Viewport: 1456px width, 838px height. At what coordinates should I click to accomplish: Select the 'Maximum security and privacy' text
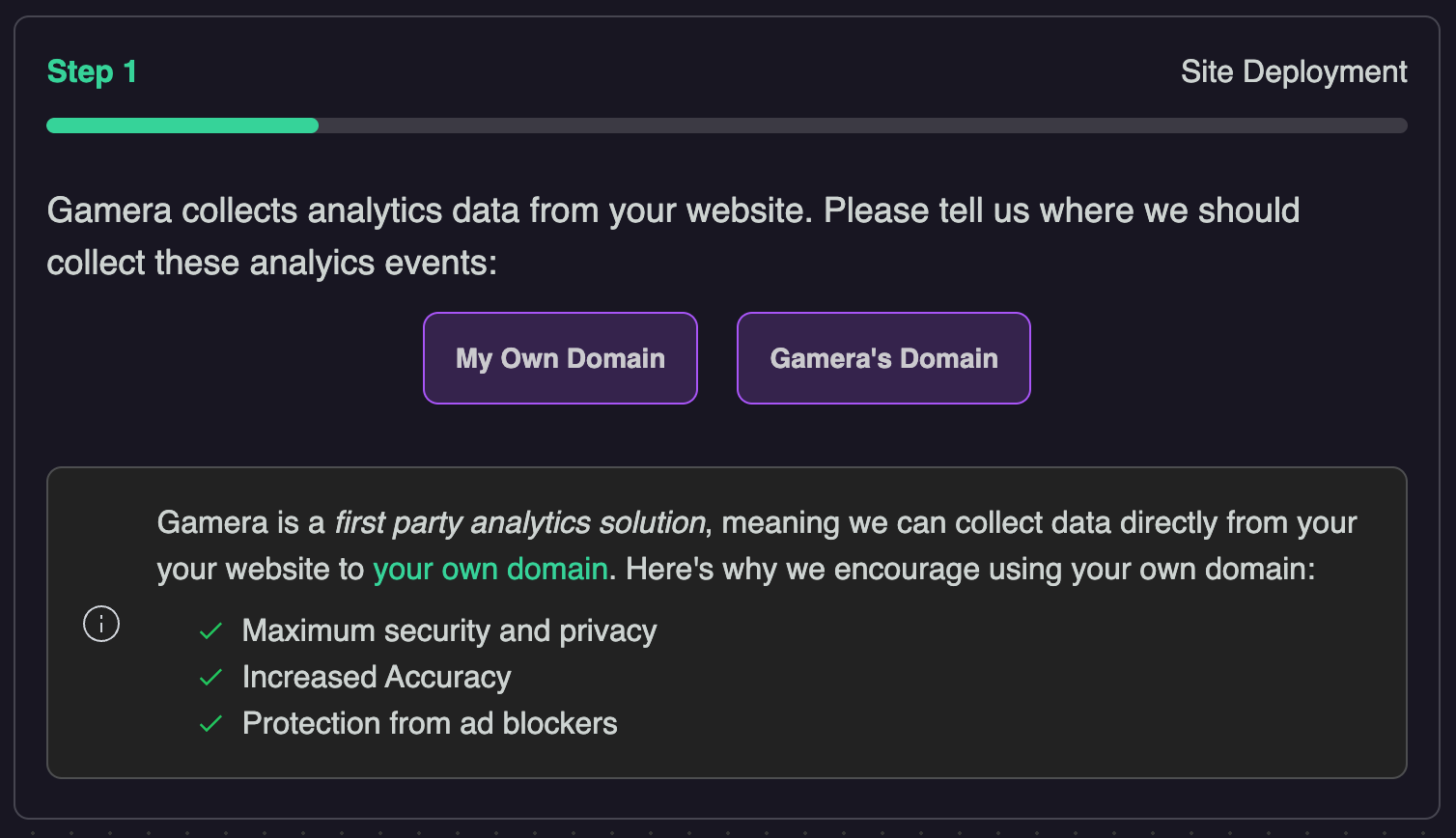449,631
